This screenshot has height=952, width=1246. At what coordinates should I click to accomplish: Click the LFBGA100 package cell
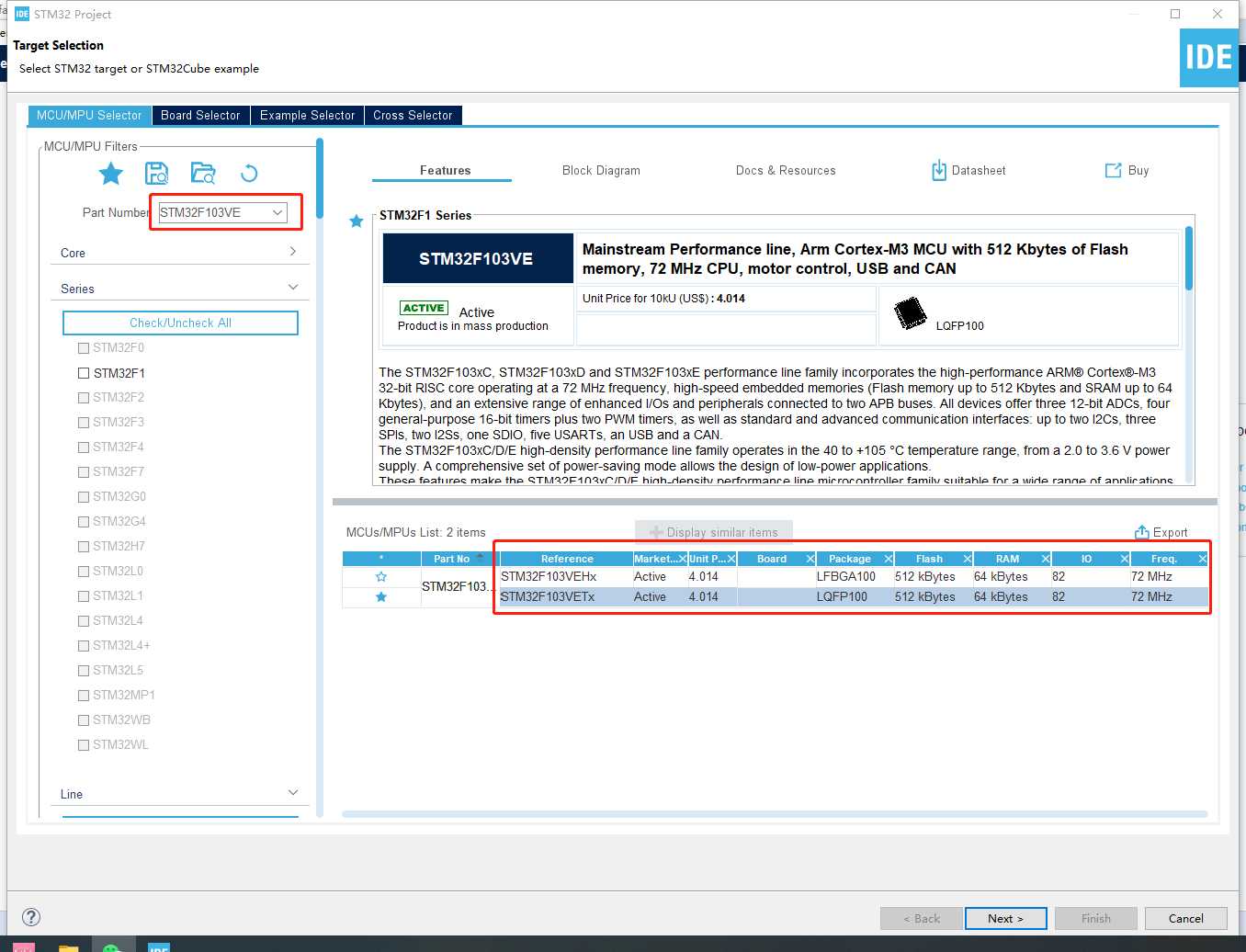tap(854, 577)
